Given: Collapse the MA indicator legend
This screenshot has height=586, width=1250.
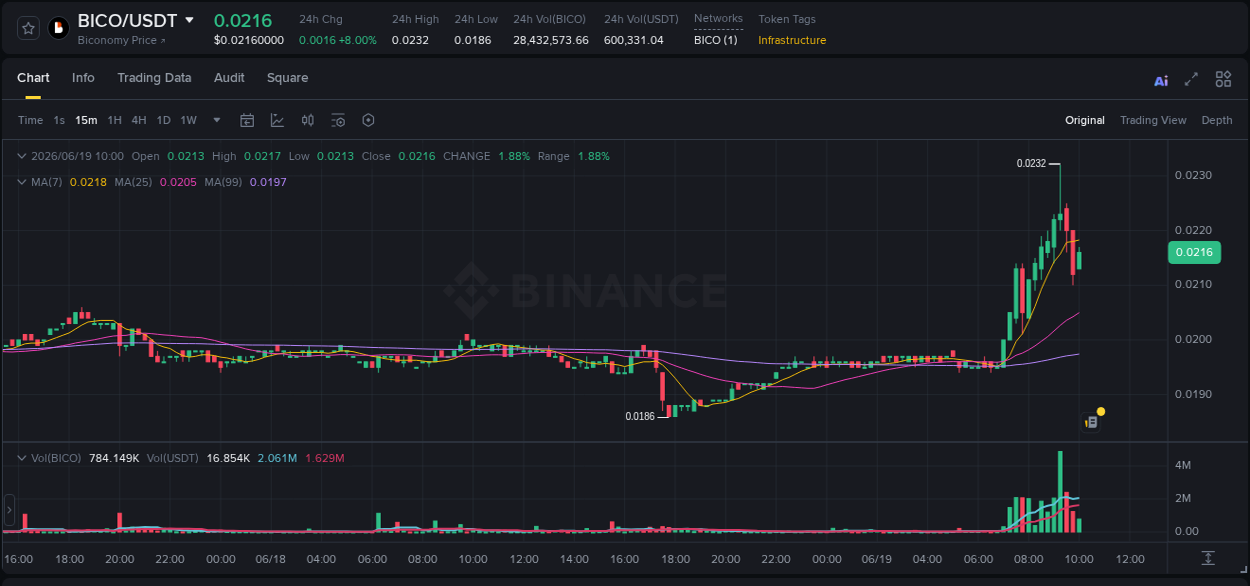Looking at the screenshot, I should (22, 182).
